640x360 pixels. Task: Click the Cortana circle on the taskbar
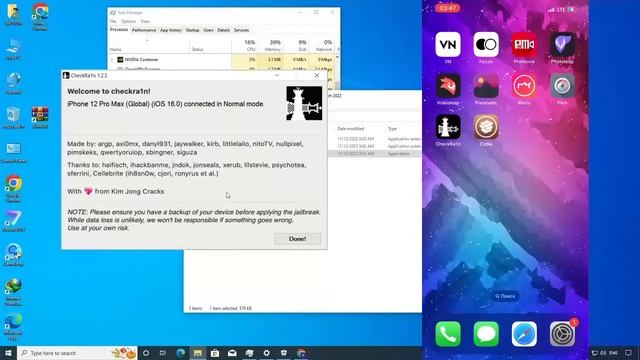146,353
